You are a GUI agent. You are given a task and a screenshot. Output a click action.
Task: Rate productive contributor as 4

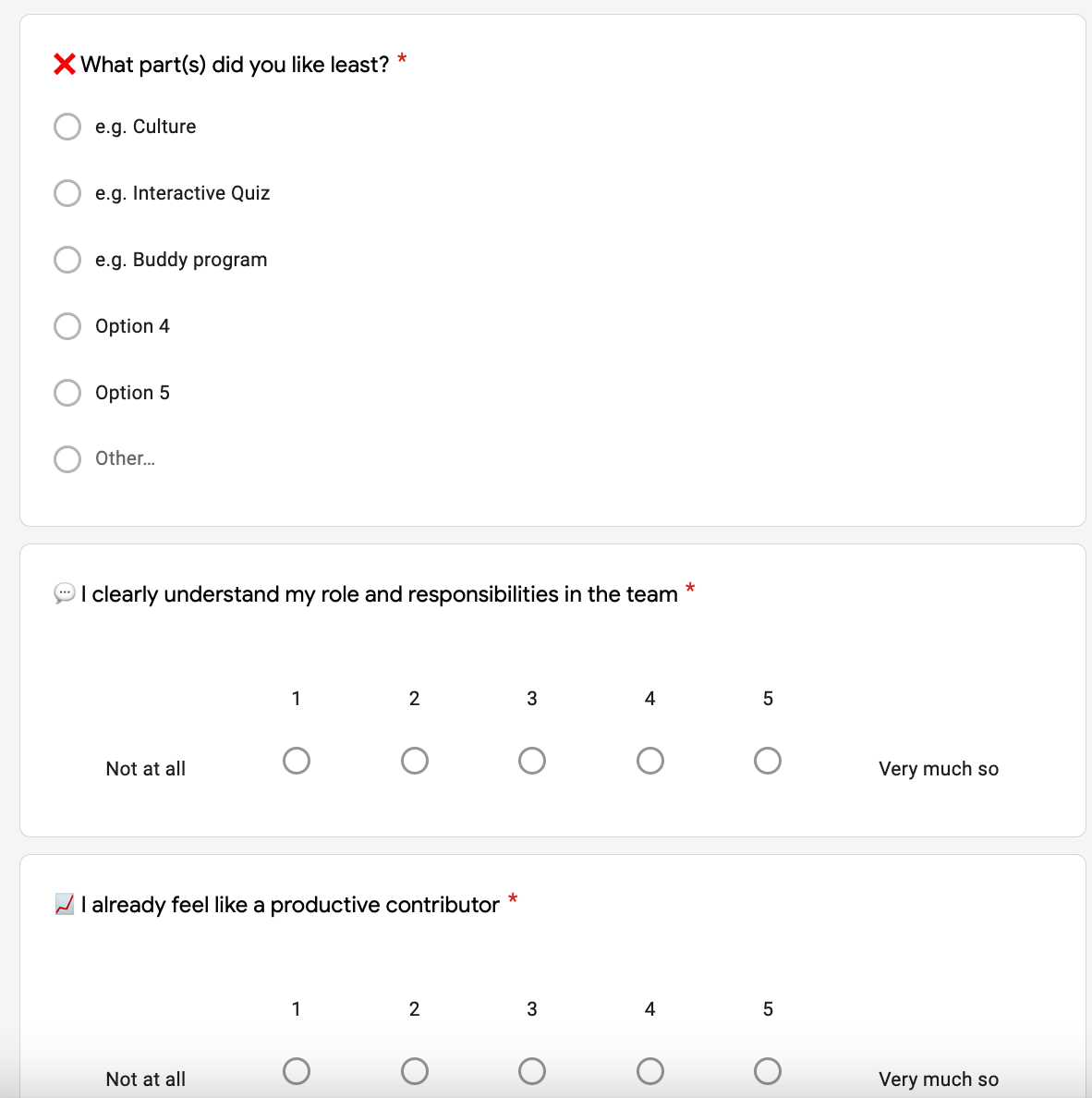(650, 1071)
